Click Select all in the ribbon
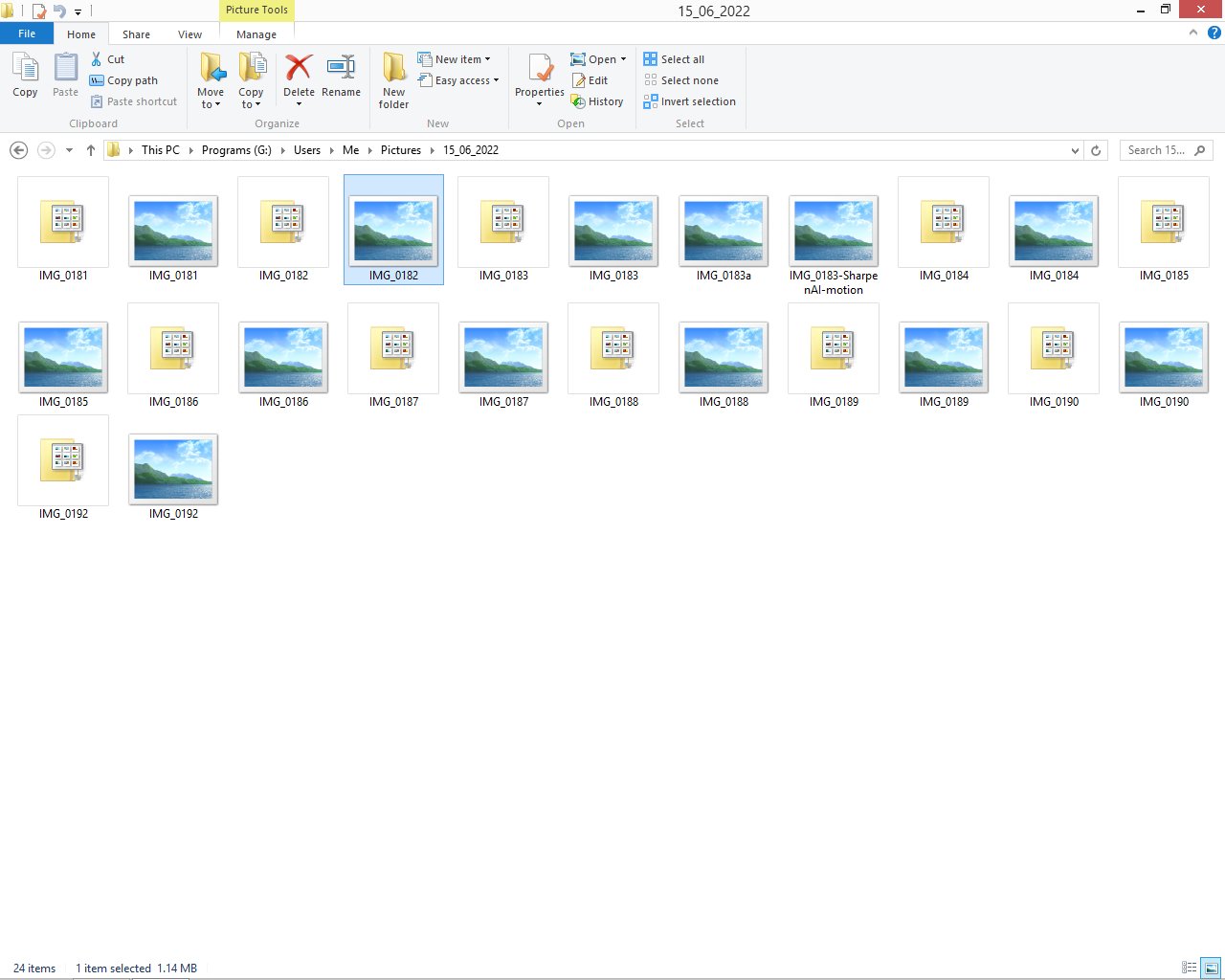The image size is (1225, 980). click(x=674, y=58)
